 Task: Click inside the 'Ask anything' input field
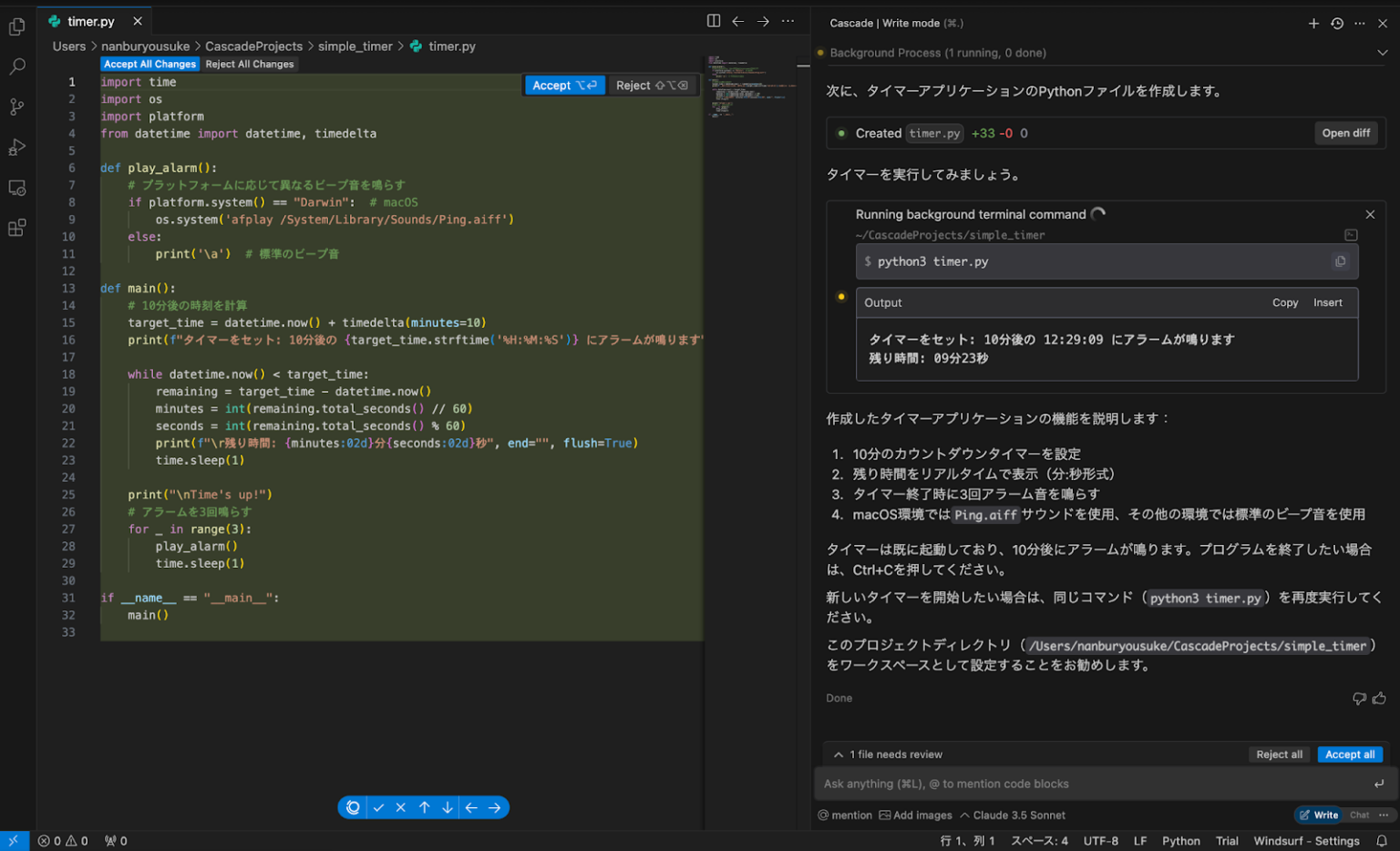click(x=1048, y=784)
